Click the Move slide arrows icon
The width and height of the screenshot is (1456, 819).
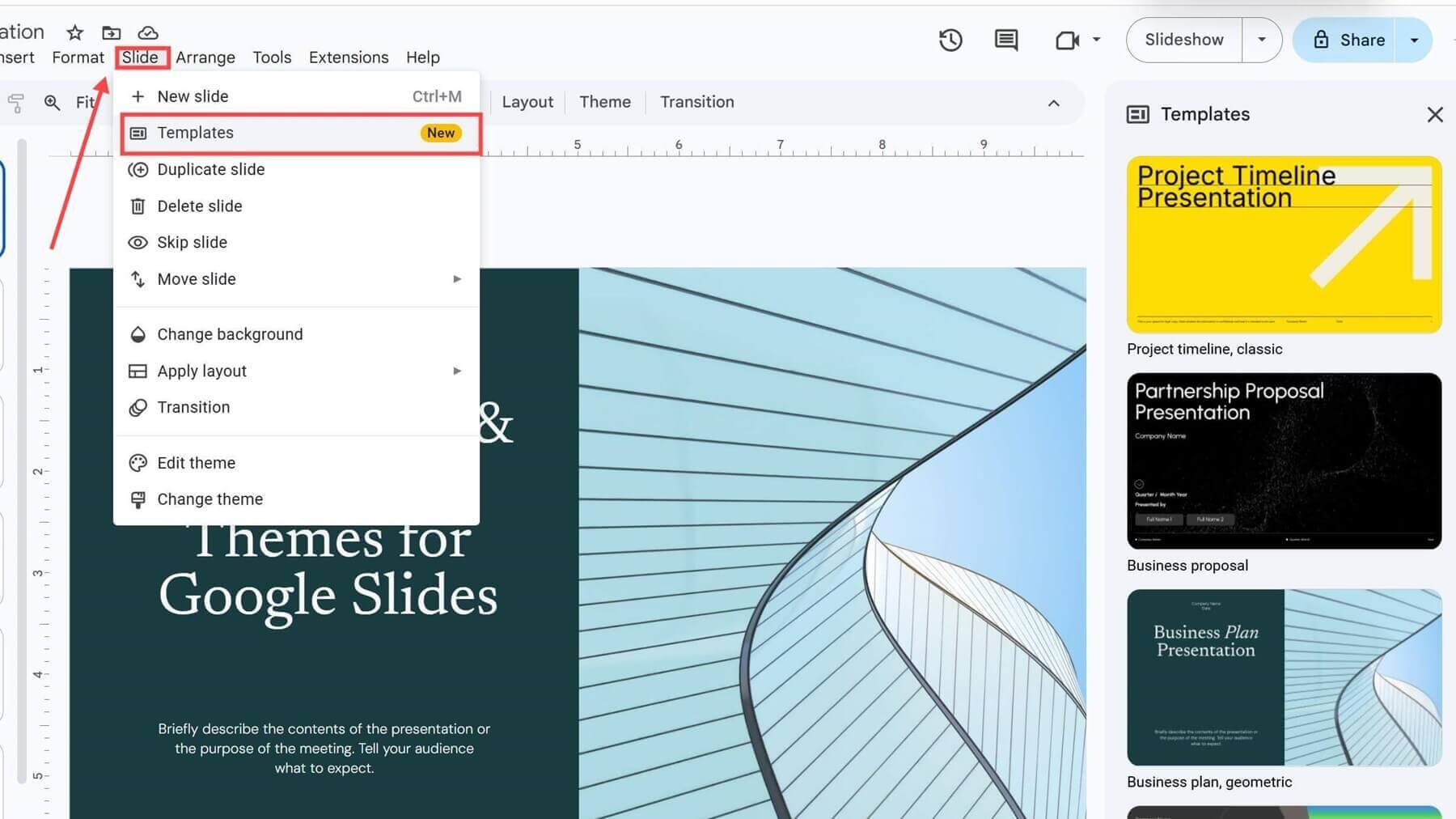(x=138, y=278)
